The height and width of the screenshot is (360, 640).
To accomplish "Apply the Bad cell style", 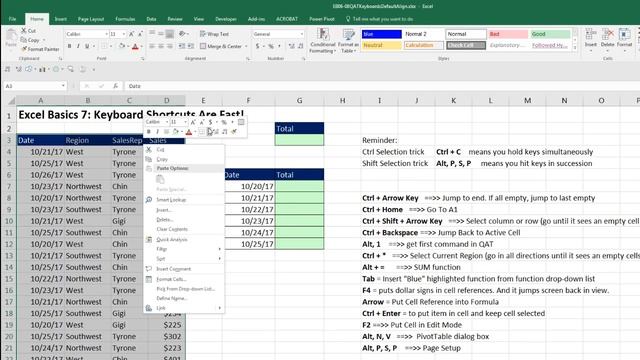I will point(508,34).
